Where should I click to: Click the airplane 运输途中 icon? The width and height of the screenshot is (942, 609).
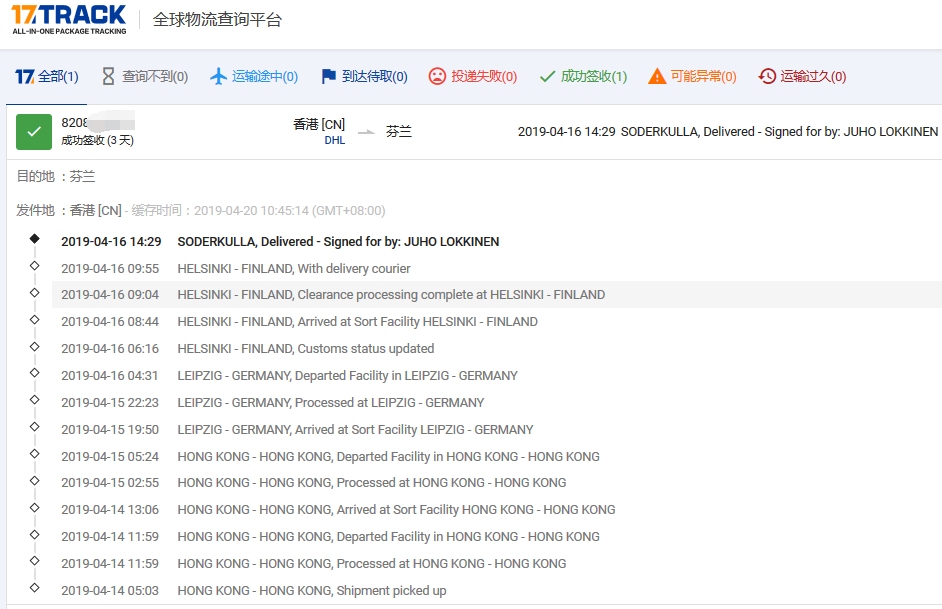219,77
